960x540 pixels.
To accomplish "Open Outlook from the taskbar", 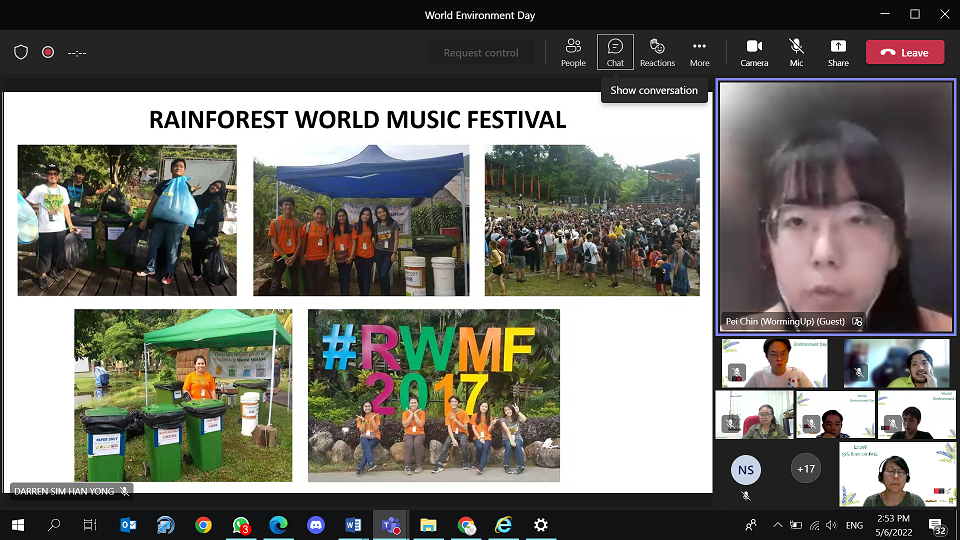I will 128,525.
